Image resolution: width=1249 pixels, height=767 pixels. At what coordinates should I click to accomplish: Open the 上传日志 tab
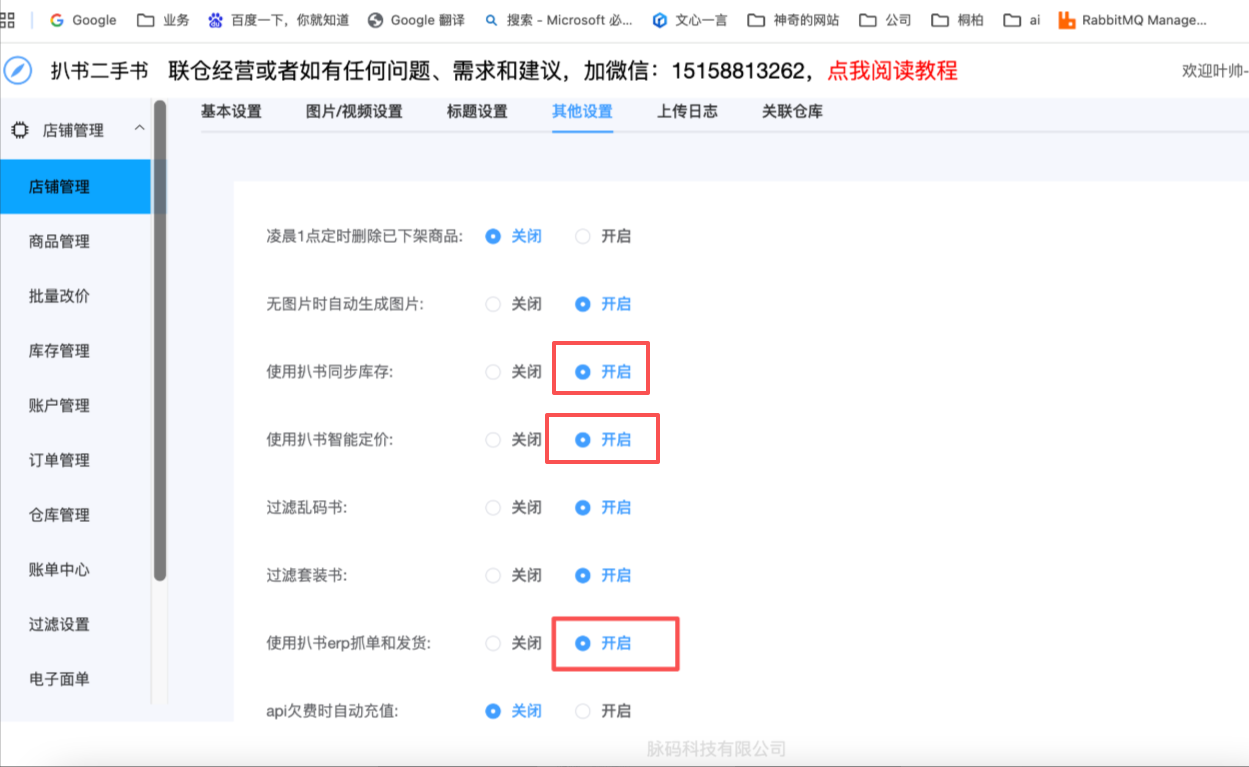point(687,112)
